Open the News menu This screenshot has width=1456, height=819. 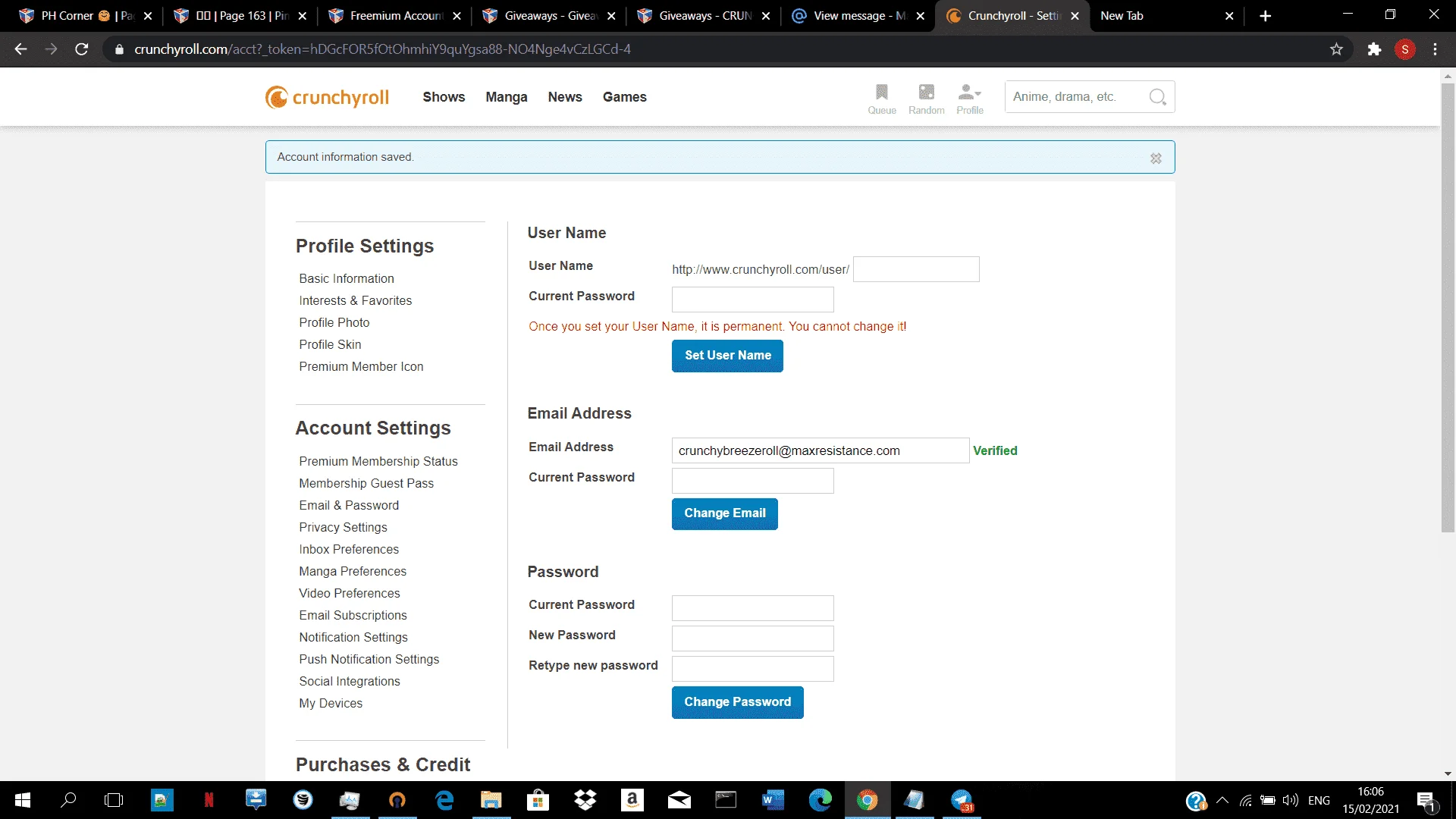coord(565,97)
